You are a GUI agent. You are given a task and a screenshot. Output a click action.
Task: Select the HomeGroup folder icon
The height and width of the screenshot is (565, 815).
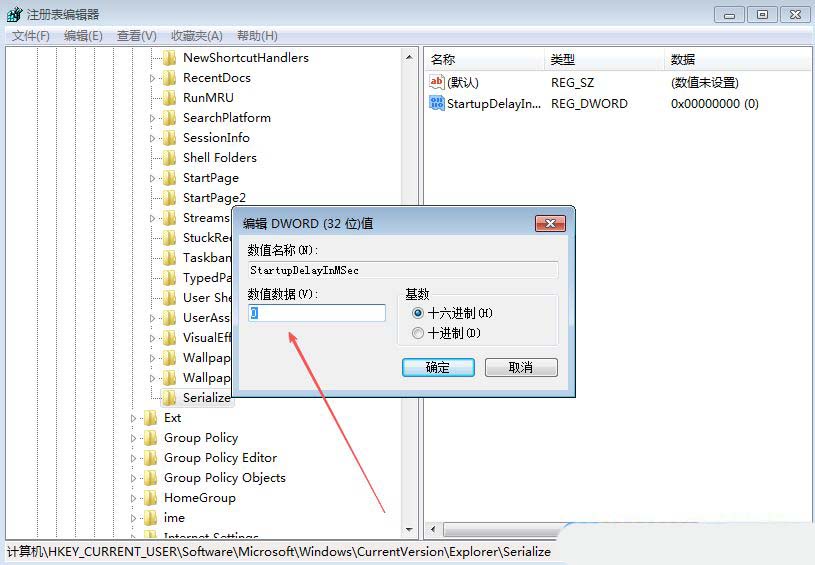point(150,498)
